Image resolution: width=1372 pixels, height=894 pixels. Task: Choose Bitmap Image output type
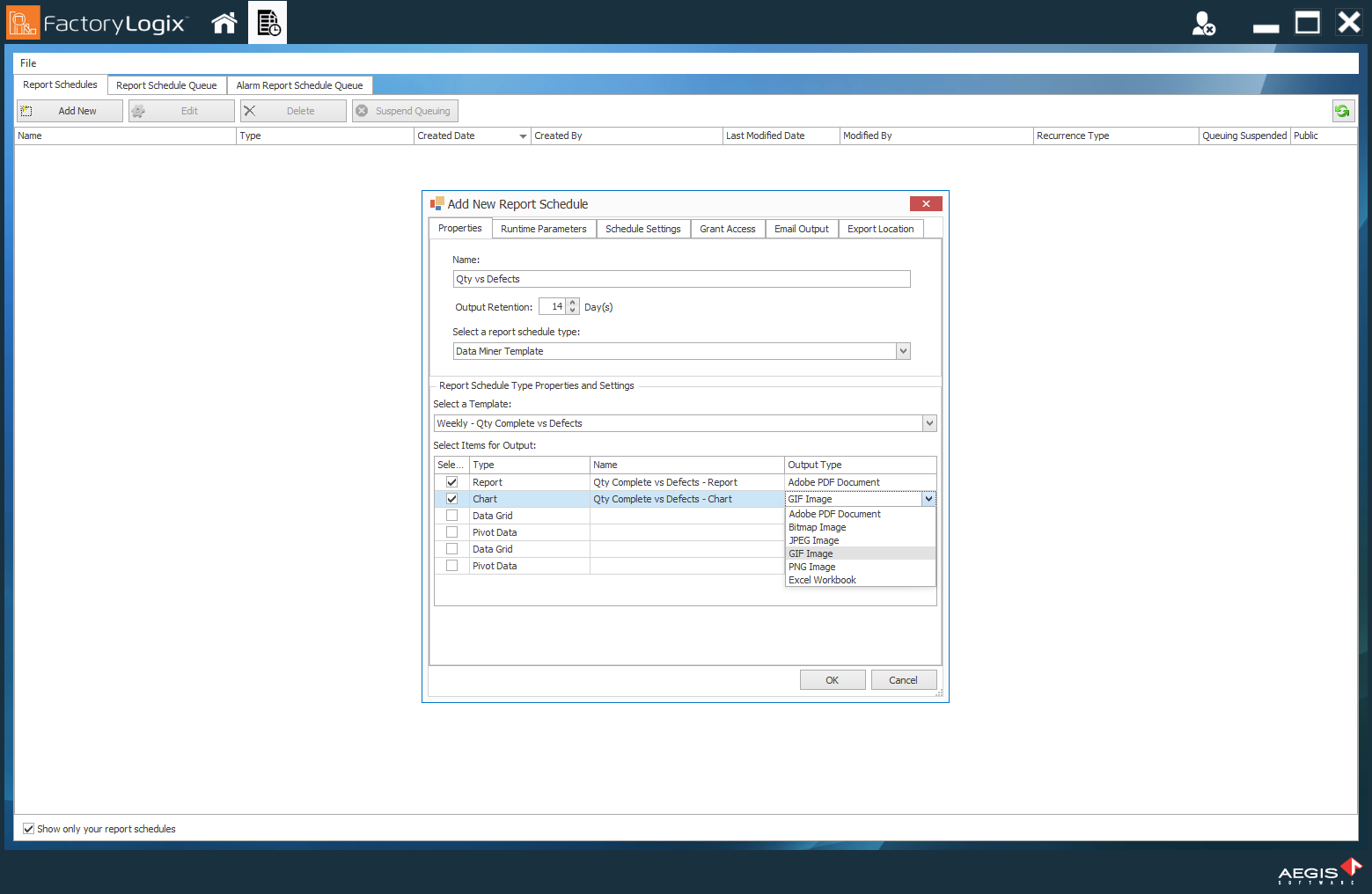860,527
